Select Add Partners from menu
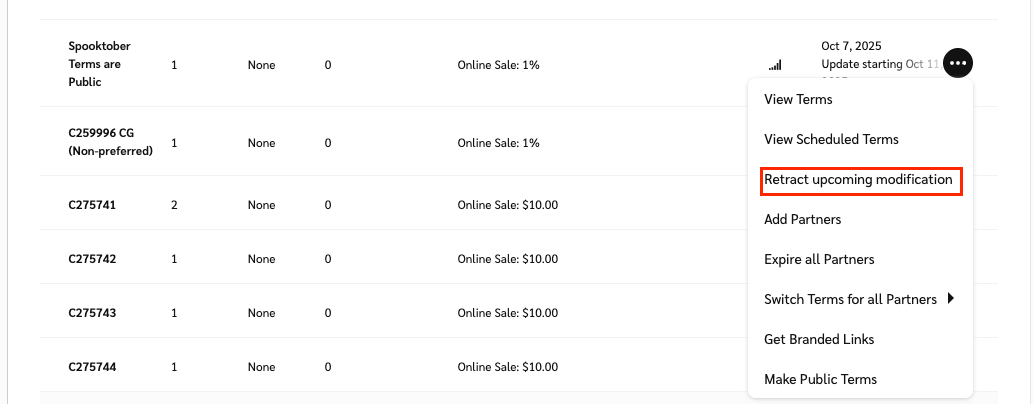Image resolution: width=1033 pixels, height=404 pixels. 802,219
